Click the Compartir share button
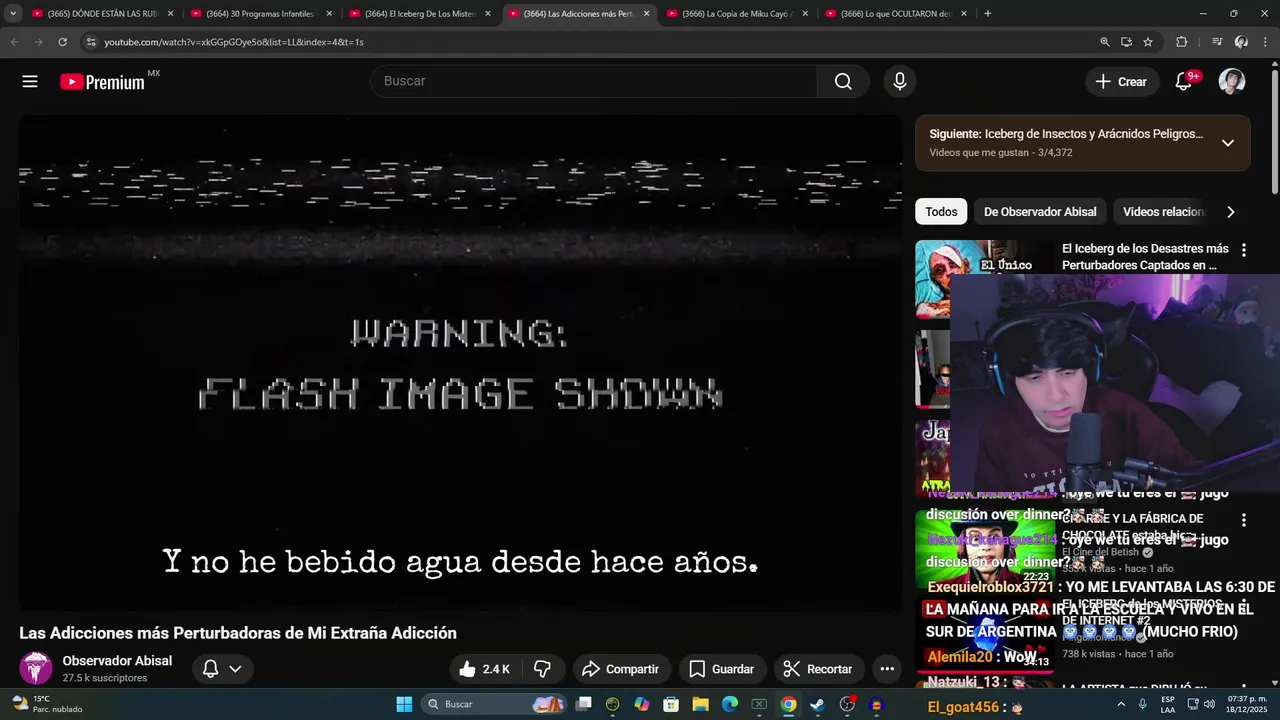The height and width of the screenshot is (720, 1280). pos(620,669)
